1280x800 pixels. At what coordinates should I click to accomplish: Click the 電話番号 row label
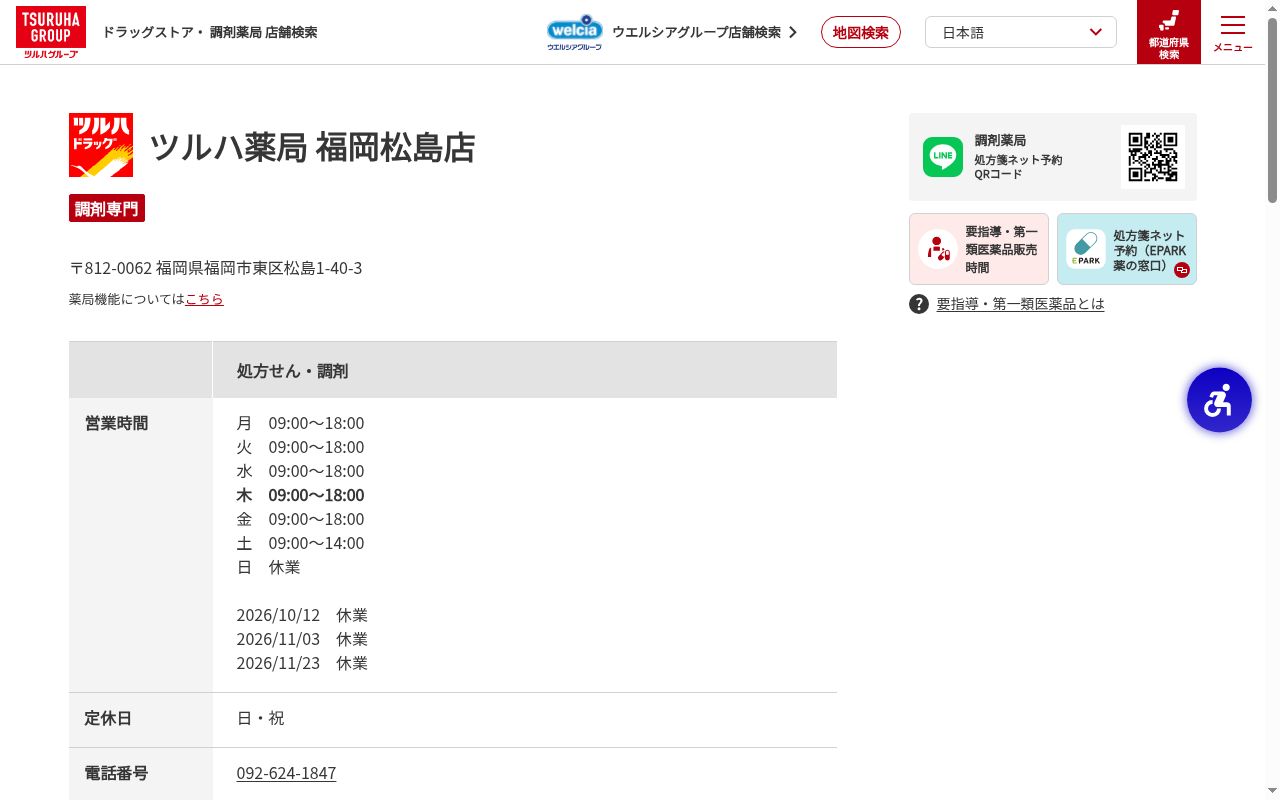[x=116, y=773]
